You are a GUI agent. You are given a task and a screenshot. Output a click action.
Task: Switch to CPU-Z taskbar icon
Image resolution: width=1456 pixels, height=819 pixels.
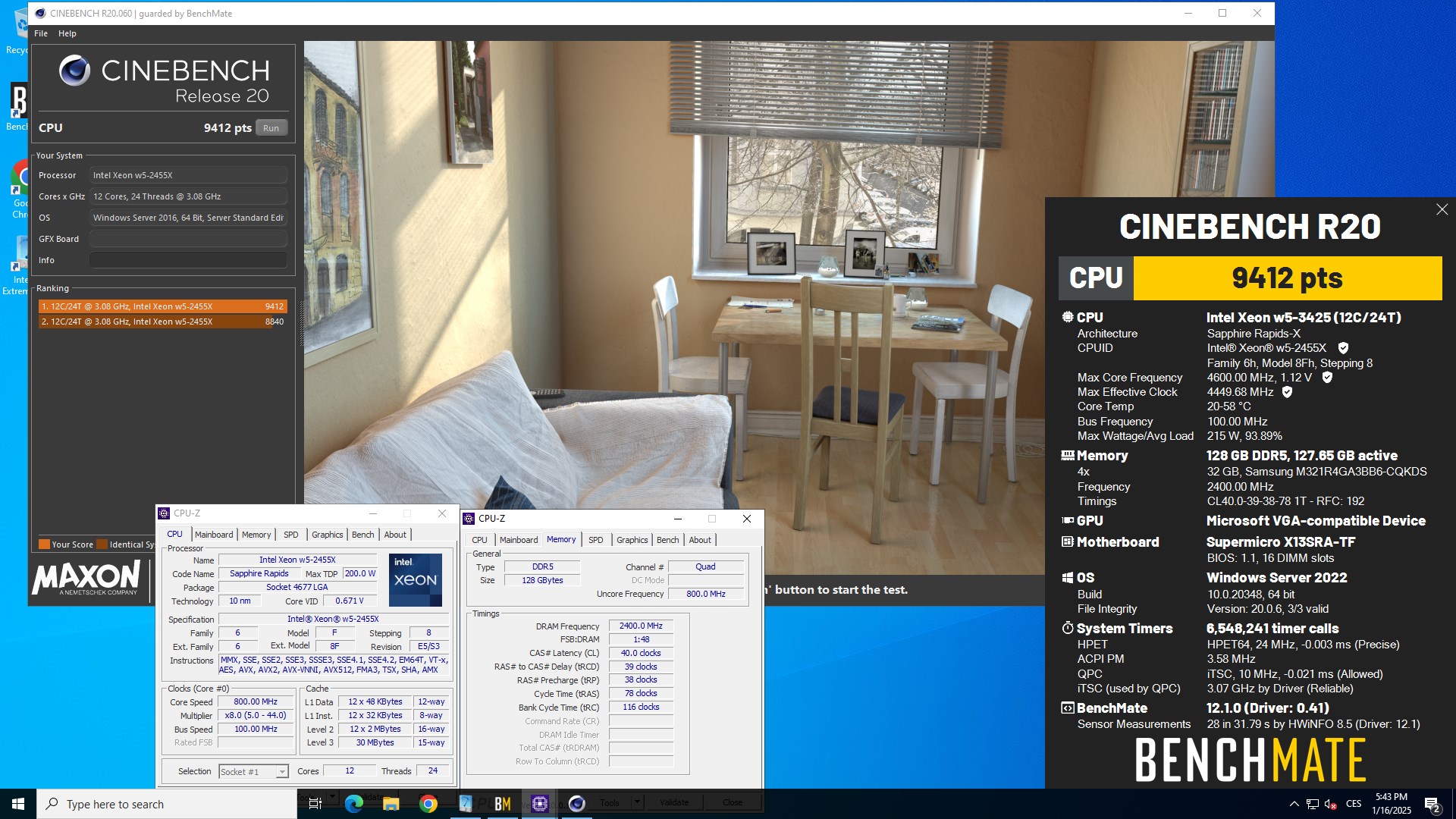[540, 804]
